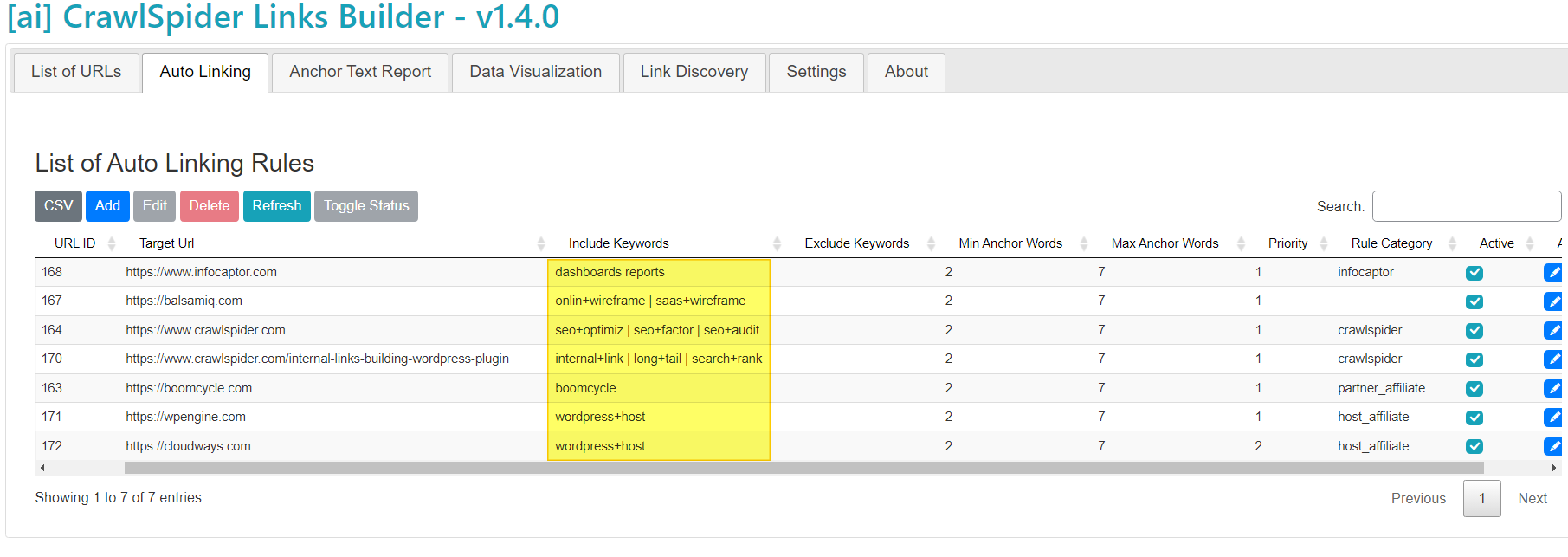Toggle Active checkbox for row 170
The height and width of the screenshot is (557, 1568).
point(1474,359)
